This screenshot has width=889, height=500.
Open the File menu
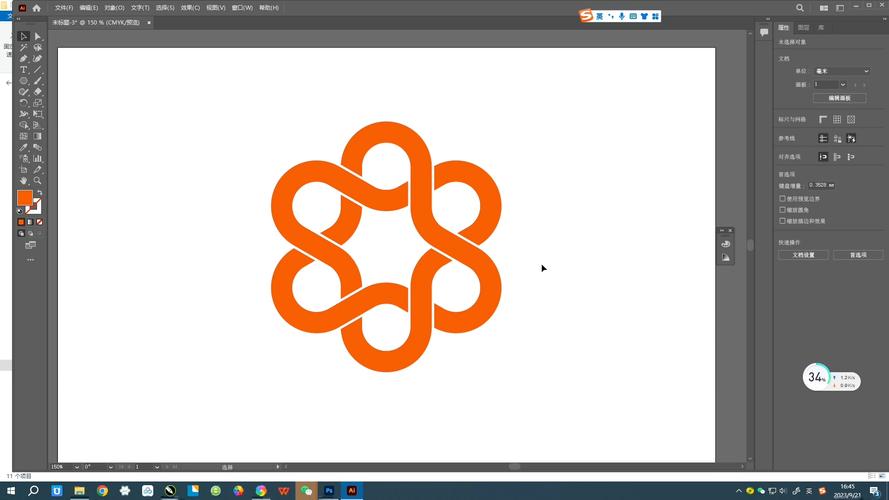point(64,8)
